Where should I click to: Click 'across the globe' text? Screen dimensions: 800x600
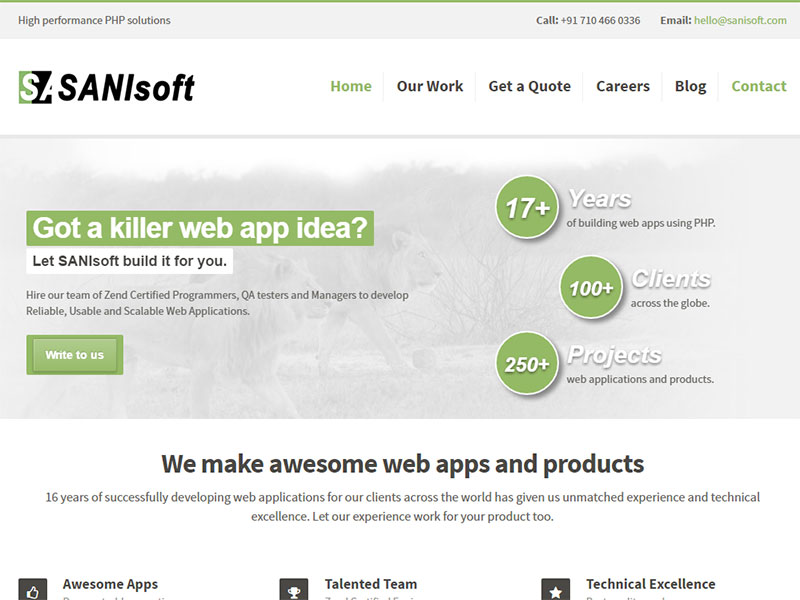point(670,303)
